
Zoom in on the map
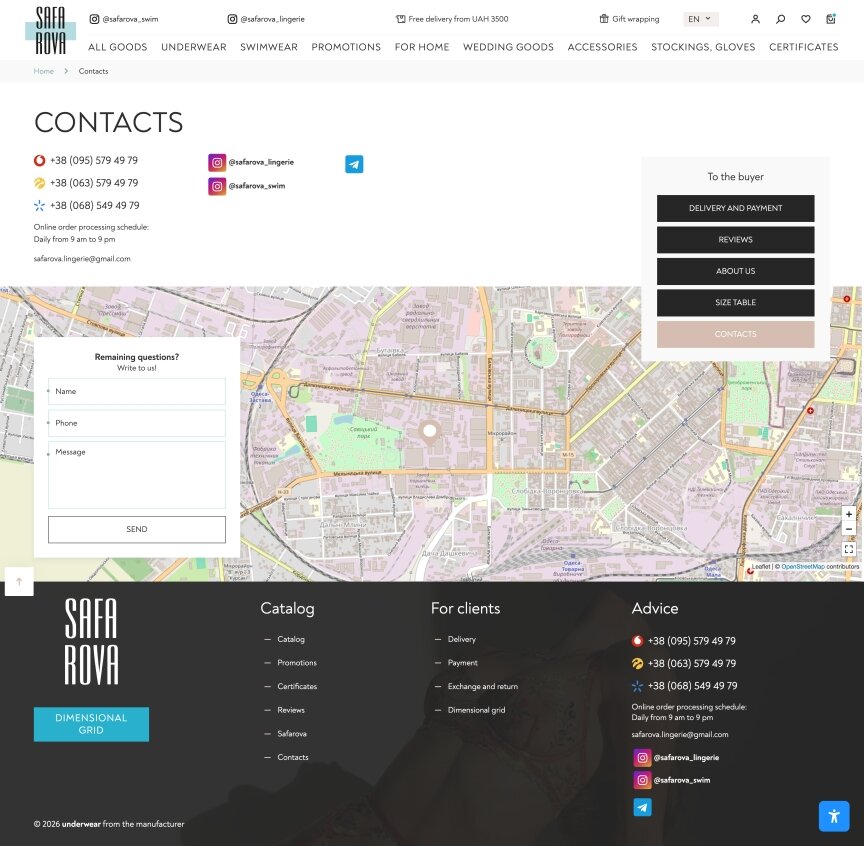[849, 514]
